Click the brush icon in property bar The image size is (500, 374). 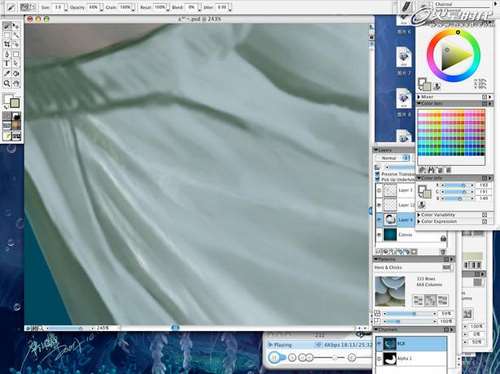11,7
